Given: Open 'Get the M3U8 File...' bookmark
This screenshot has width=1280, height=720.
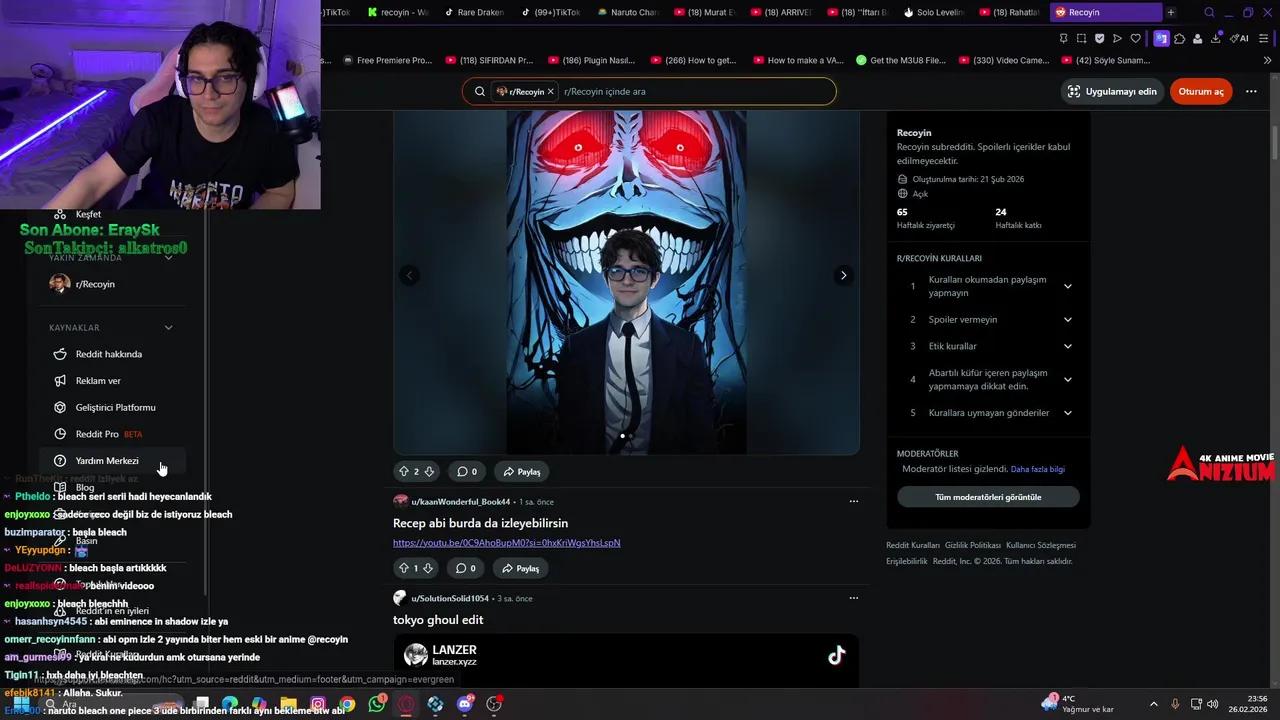Looking at the screenshot, I should [901, 60].
